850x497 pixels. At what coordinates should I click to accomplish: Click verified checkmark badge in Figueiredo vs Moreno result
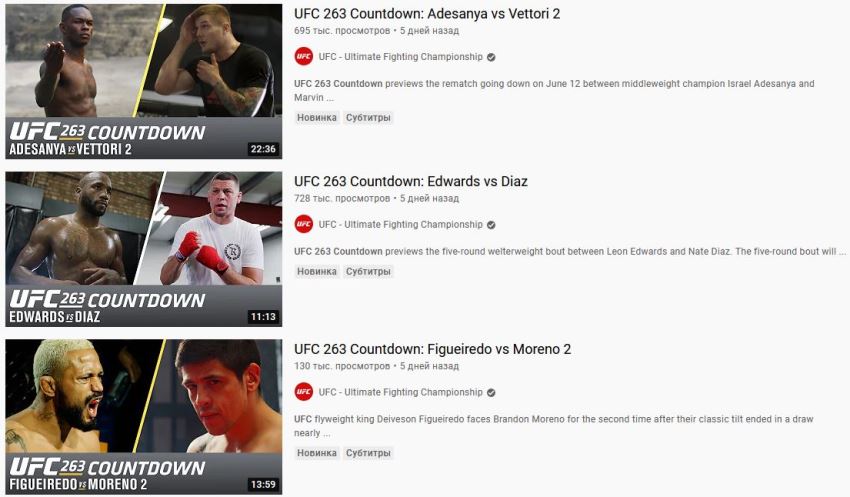coord(491,392)
